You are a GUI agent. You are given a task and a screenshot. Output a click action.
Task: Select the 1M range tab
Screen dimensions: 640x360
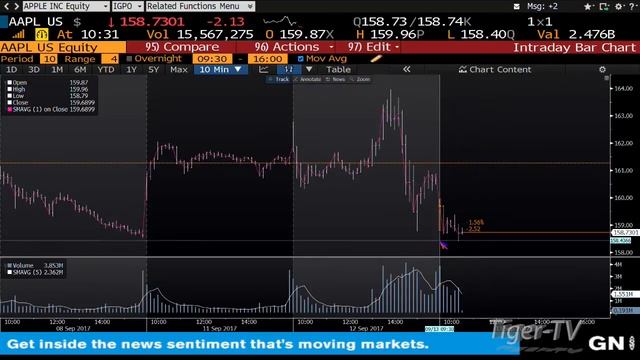coord(57,69)
